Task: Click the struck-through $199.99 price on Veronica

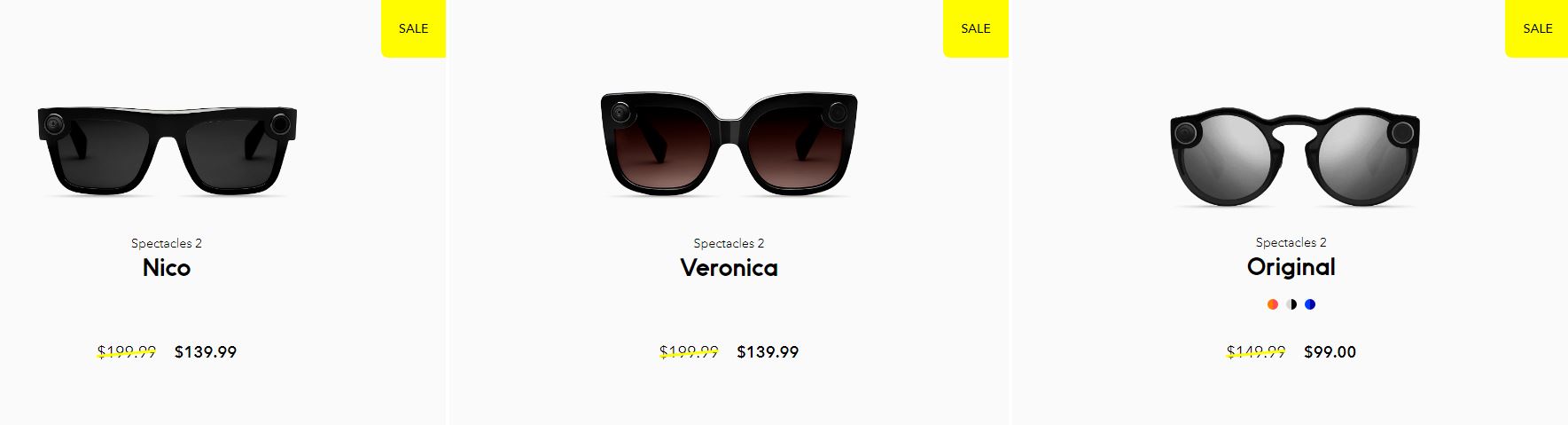Action: pos(689,352)
